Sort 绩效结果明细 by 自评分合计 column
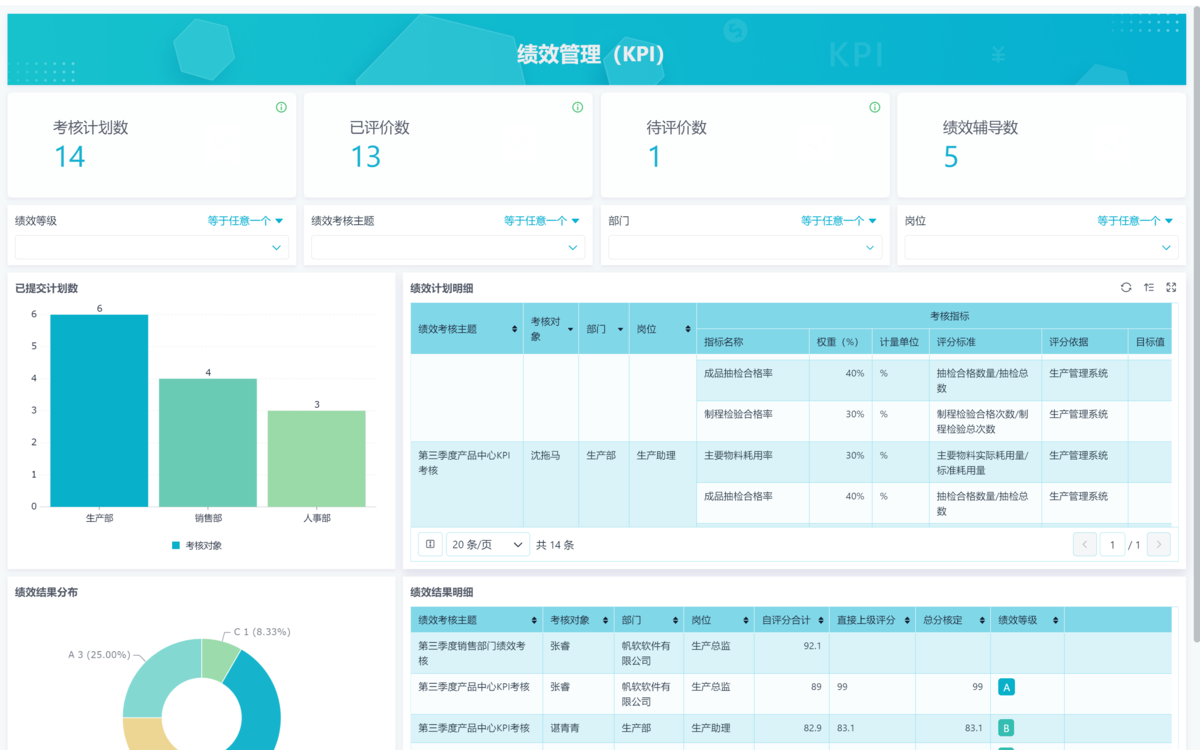The height and width of the screenshot is (750, 1200). click(821, 621)
